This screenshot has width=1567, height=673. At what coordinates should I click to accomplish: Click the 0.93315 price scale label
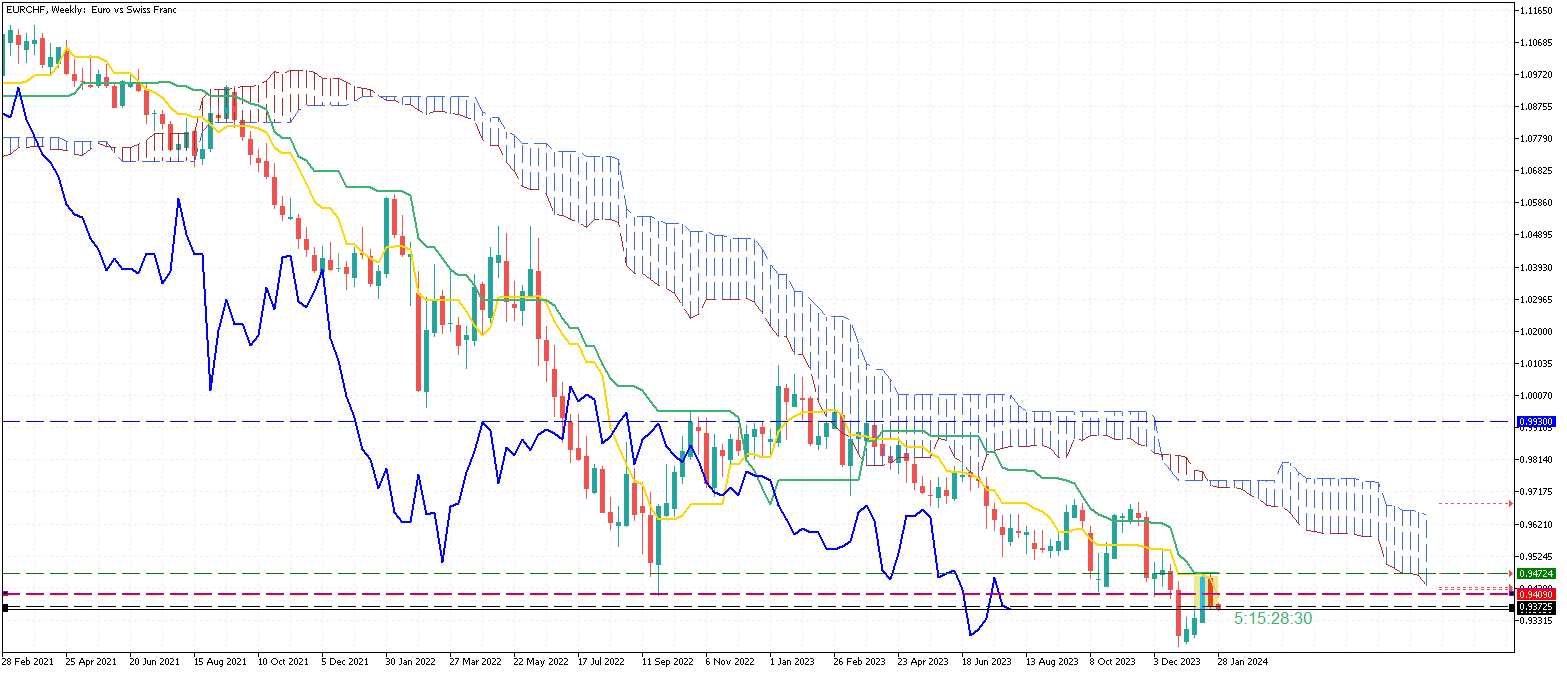(x=1535, y=620)
